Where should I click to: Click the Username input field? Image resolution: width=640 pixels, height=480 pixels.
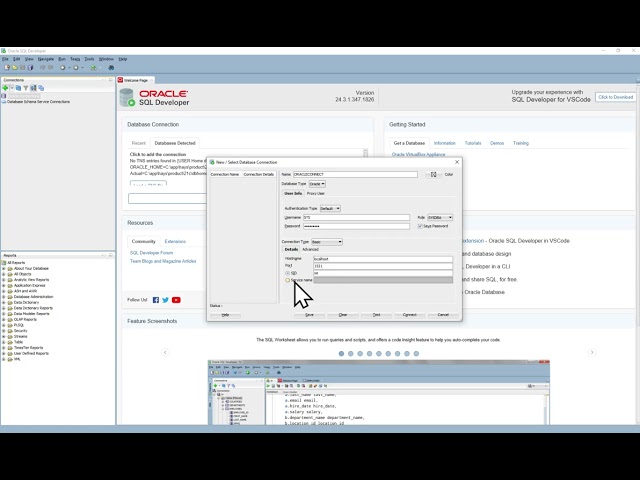click(356, 218)
